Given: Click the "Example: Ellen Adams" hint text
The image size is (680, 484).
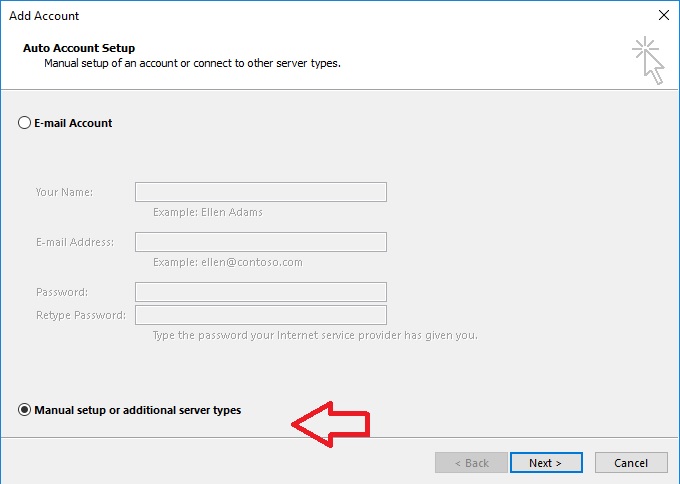Looking at the screenshot, I should pos(208,212).
